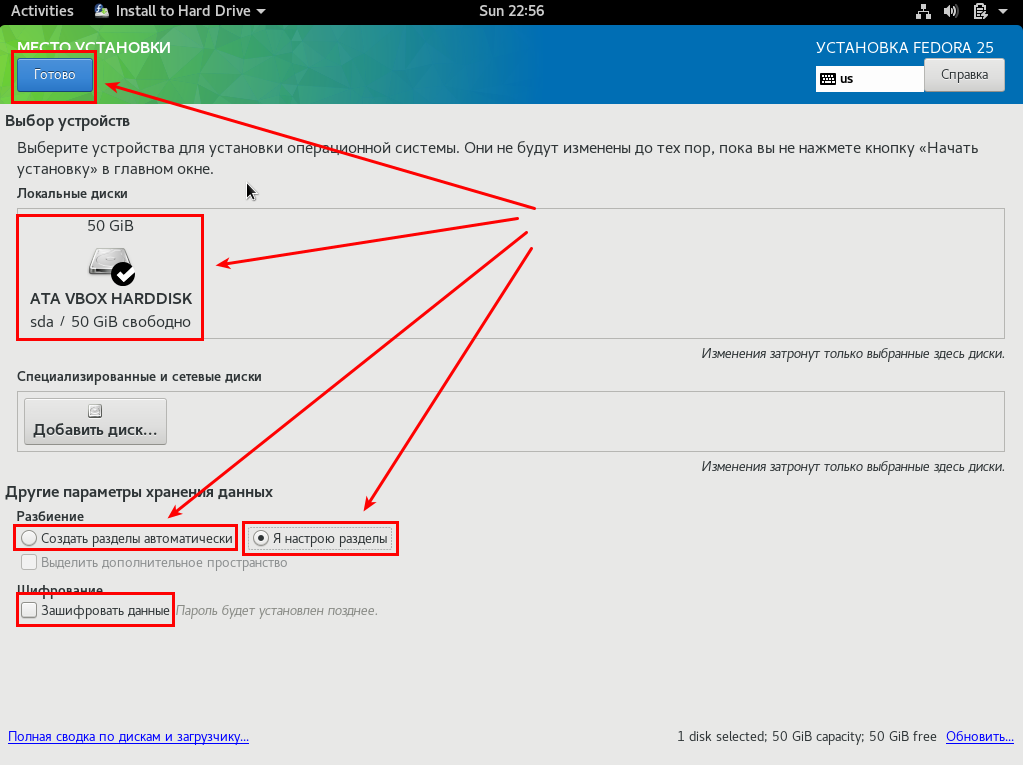Click the volume speaker icon
The width and height of the screenshot is (1023, 765).
pos(951,11)
